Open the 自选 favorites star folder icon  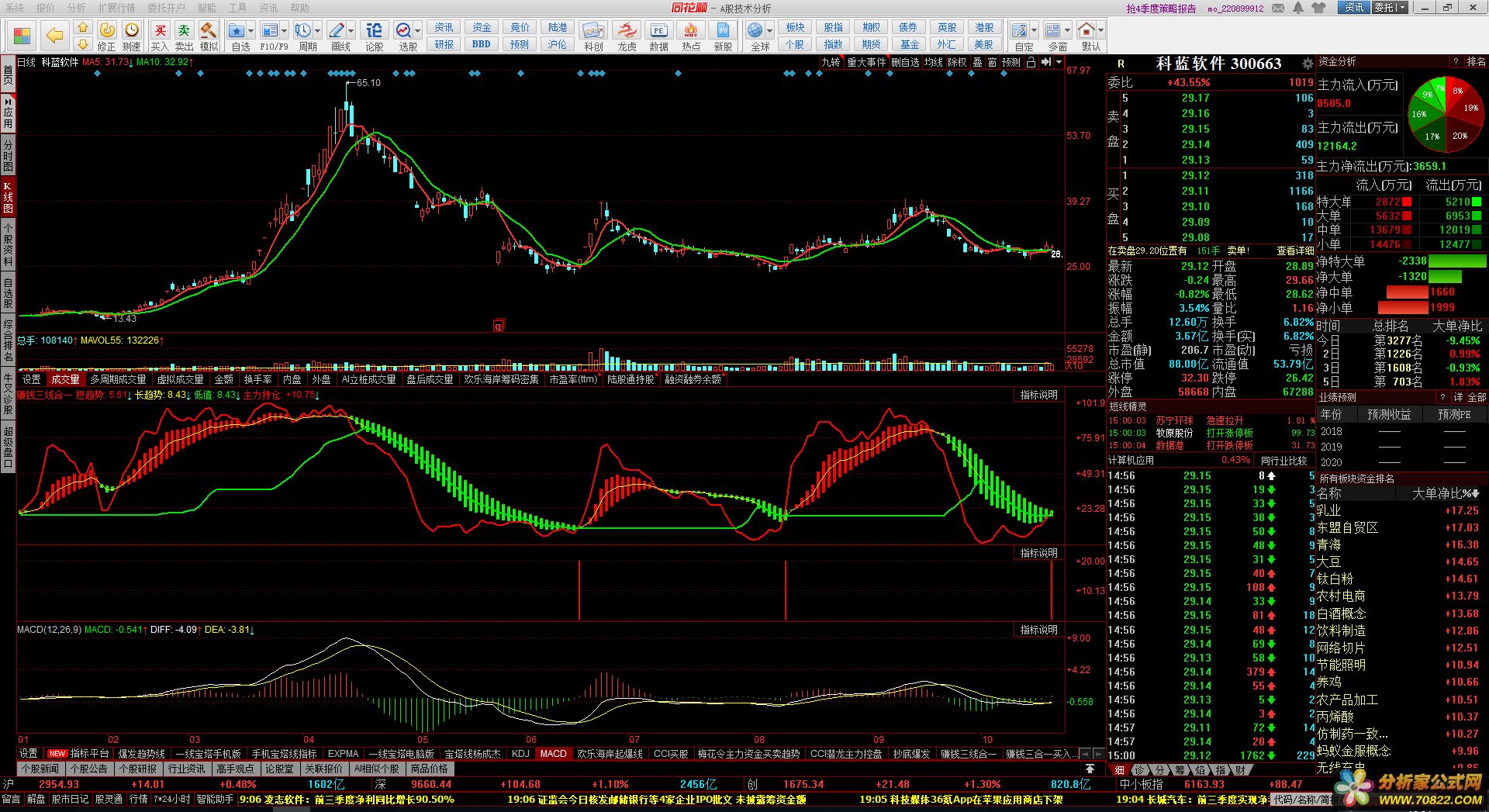[x=237, y=30]
